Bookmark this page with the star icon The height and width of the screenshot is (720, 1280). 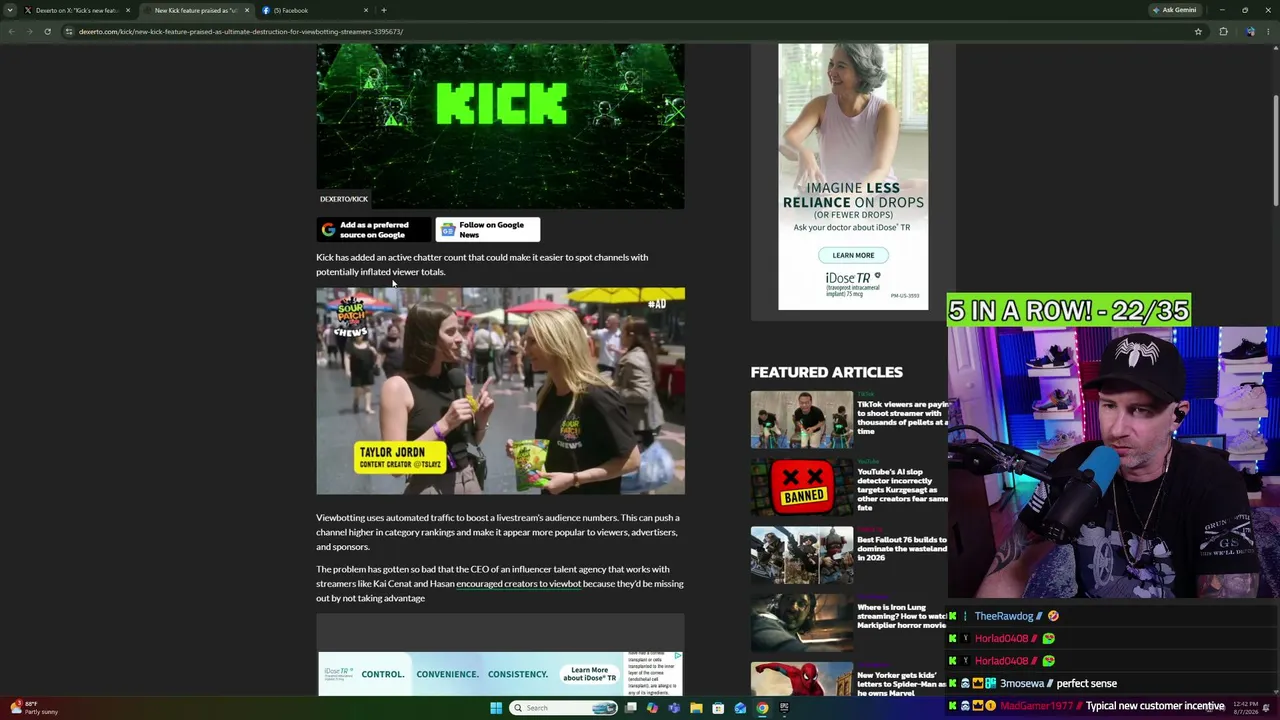1198,31
